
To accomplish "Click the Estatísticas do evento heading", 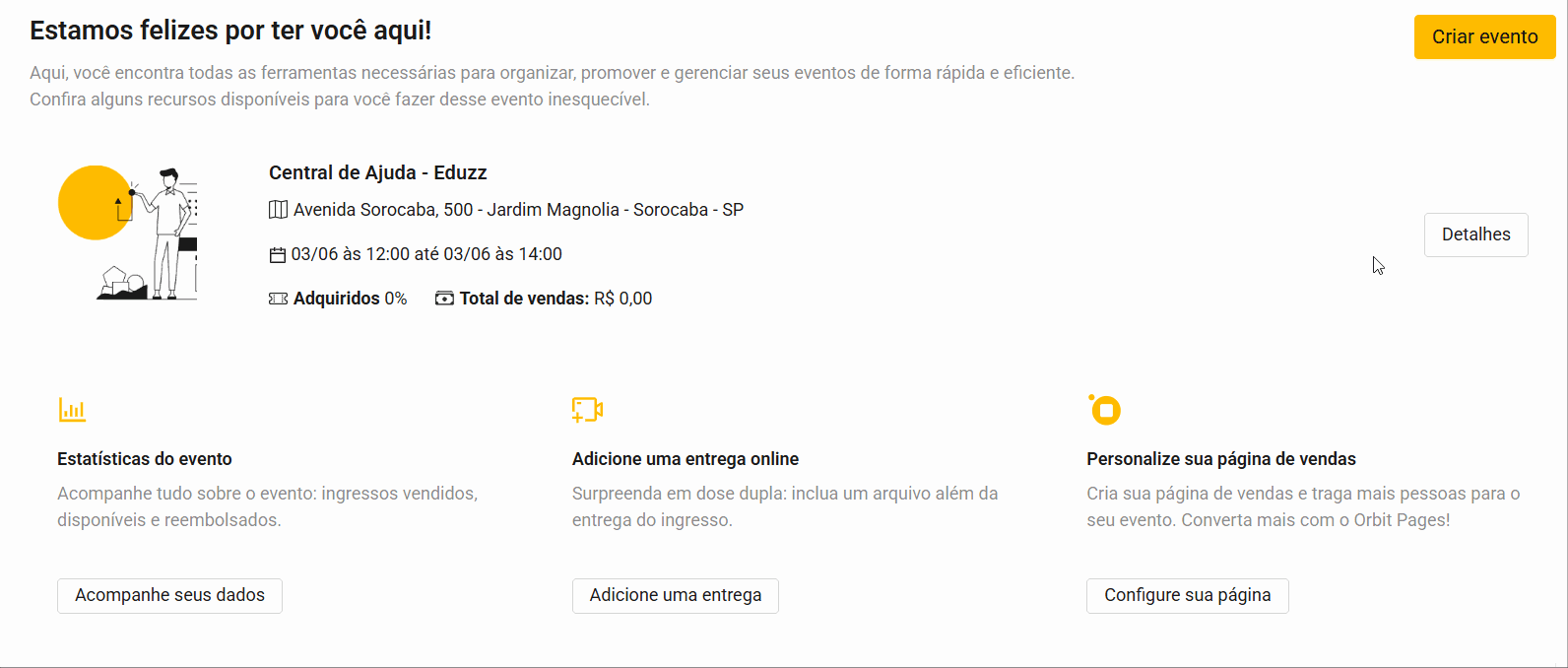I will point(145,459).
